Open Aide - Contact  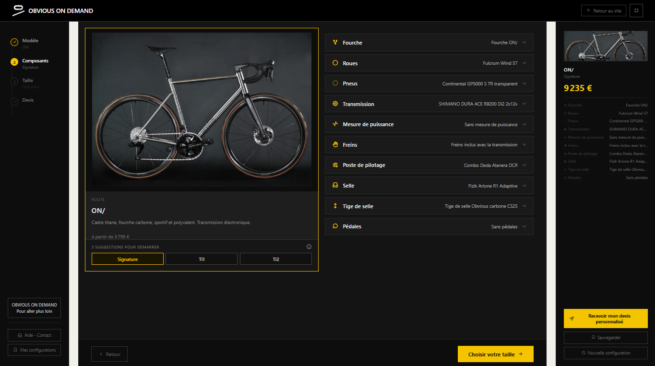(x=34, y=335)
